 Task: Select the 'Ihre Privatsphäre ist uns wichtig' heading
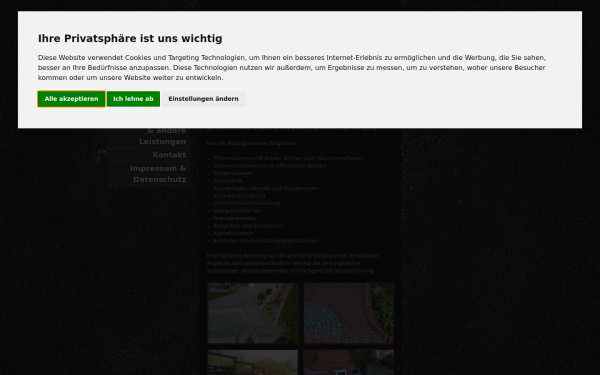point(130,39)
